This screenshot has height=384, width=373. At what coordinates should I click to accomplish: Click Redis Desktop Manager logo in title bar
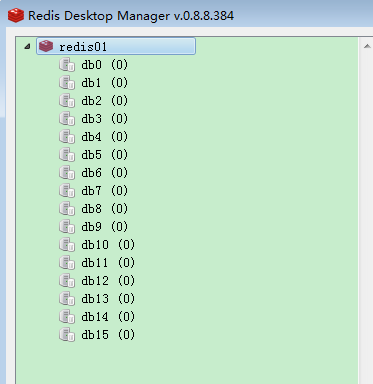point(16,15)
